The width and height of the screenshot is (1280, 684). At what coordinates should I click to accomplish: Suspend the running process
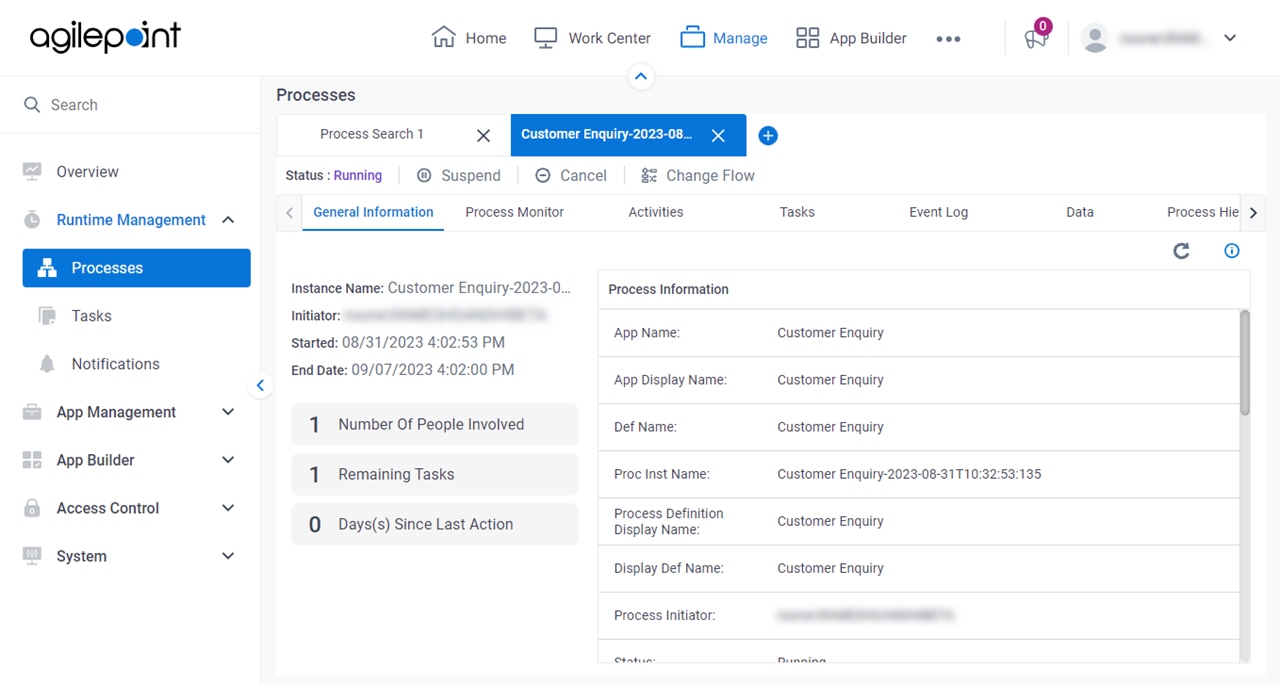[458, 175]
